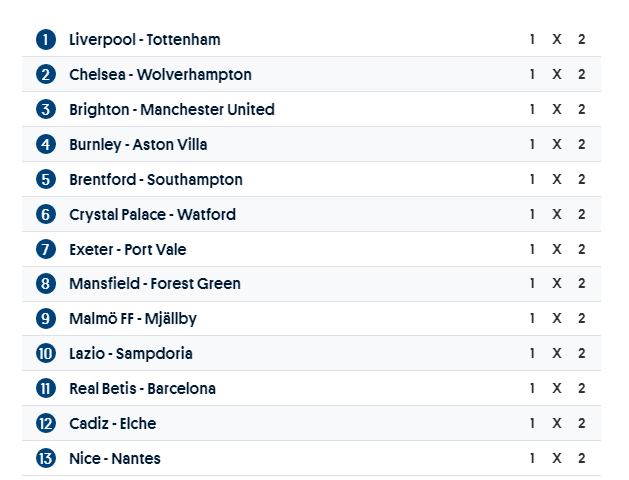Click the Cadiz - Elche match name
The image size is (629, 480).
pos(113,424)
